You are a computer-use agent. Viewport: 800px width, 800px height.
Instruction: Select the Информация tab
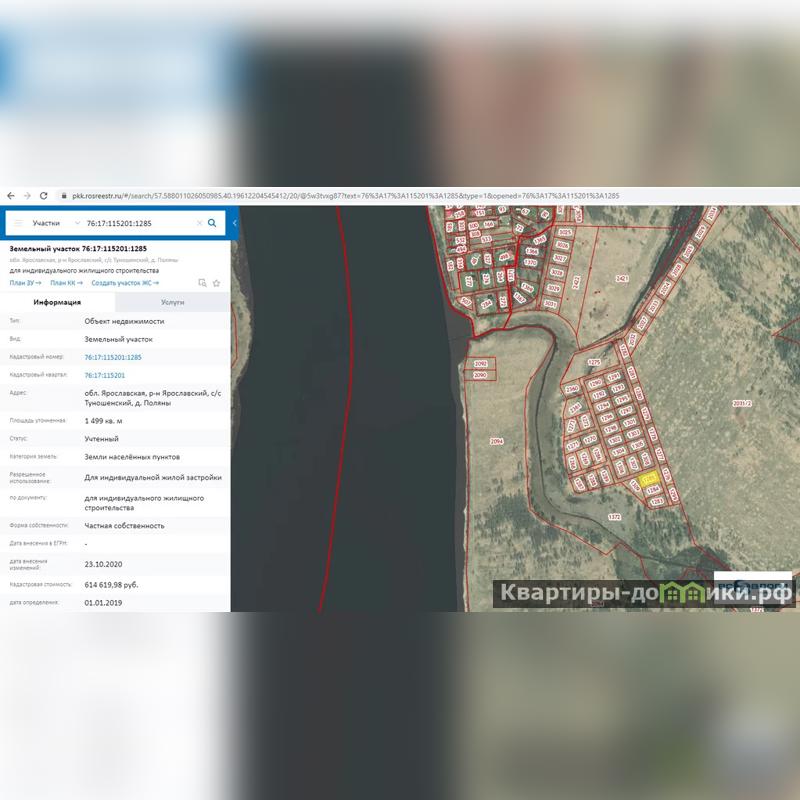(57, 302)
